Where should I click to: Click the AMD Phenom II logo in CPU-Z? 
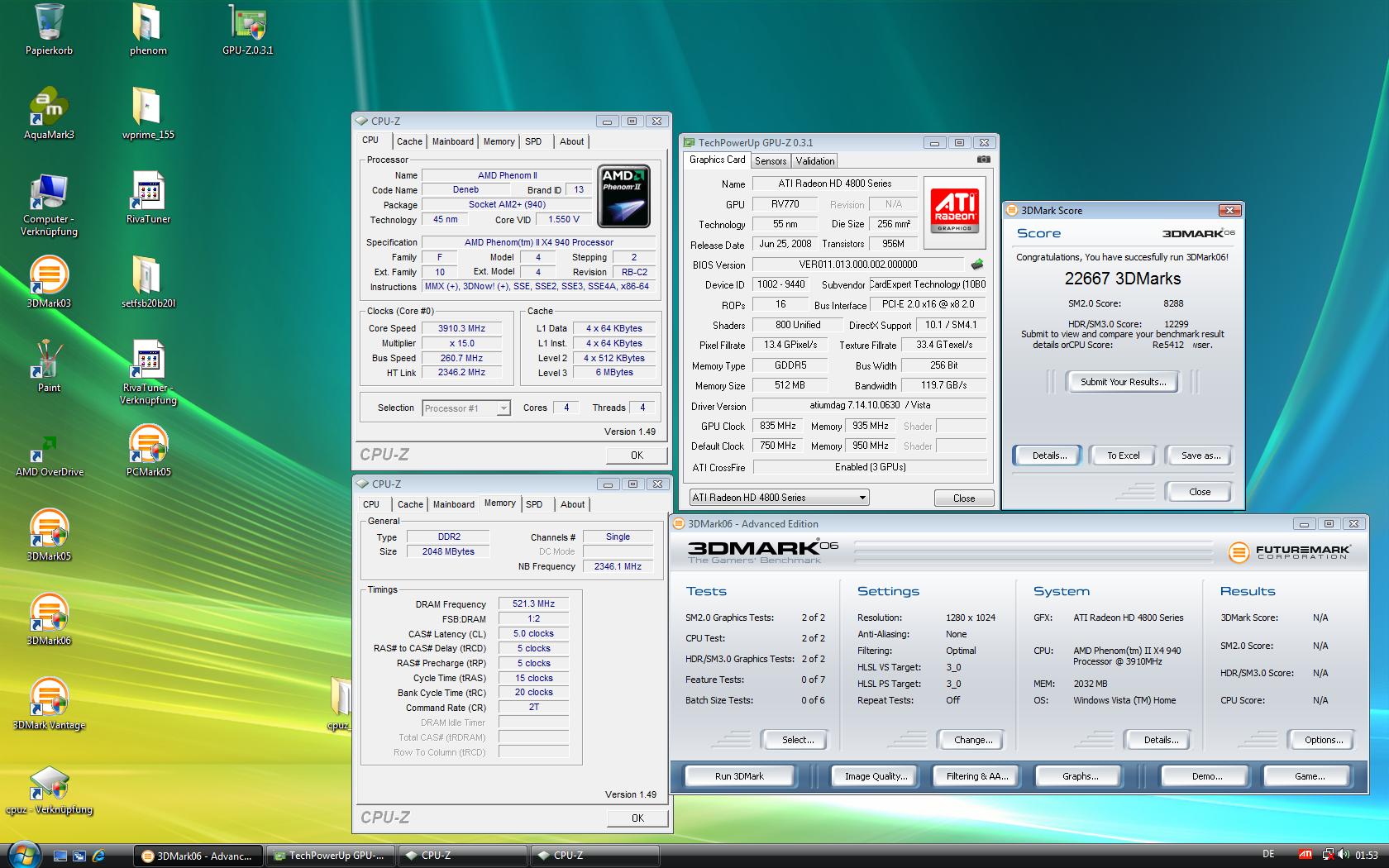click(624, 196)
